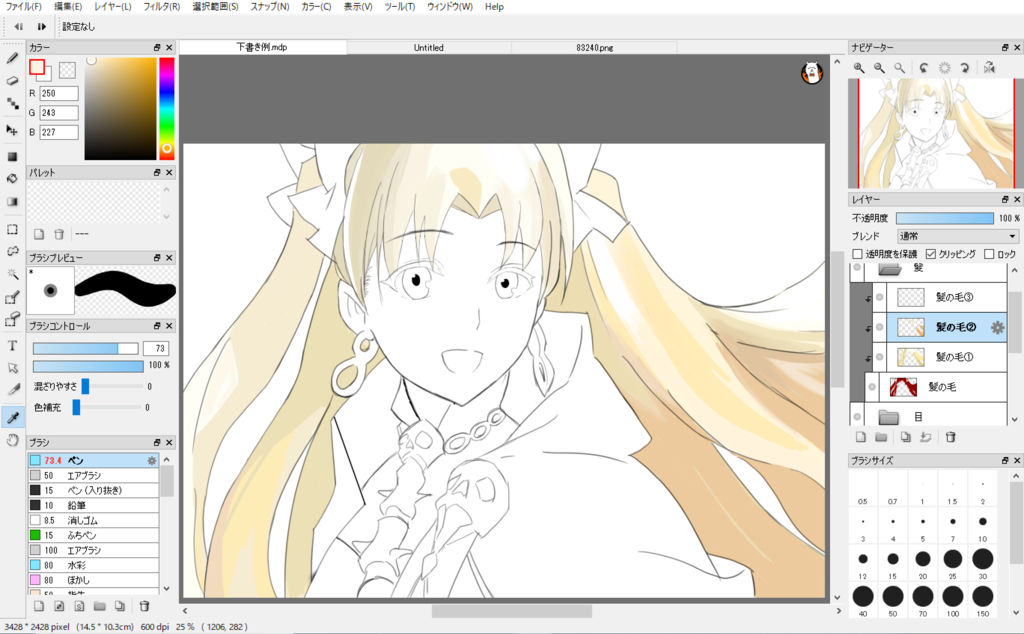
Task: Open settings gear for 髪の毛② layer
Action: click(997, 327)
